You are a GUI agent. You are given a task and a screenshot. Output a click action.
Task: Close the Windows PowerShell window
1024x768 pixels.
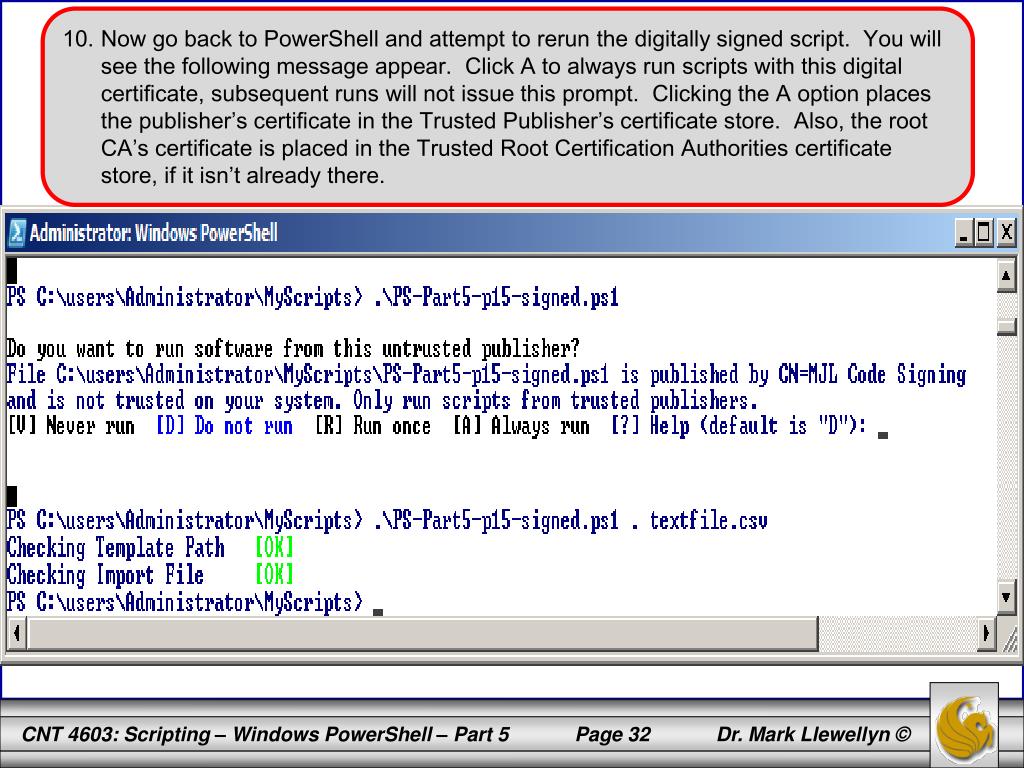(1006, 232)
